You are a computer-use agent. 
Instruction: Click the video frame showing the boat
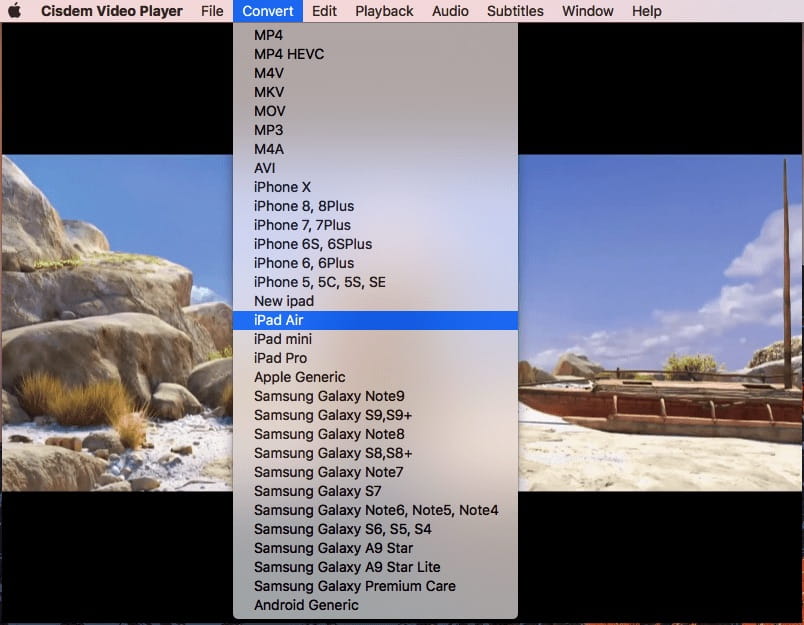[660, 323]
